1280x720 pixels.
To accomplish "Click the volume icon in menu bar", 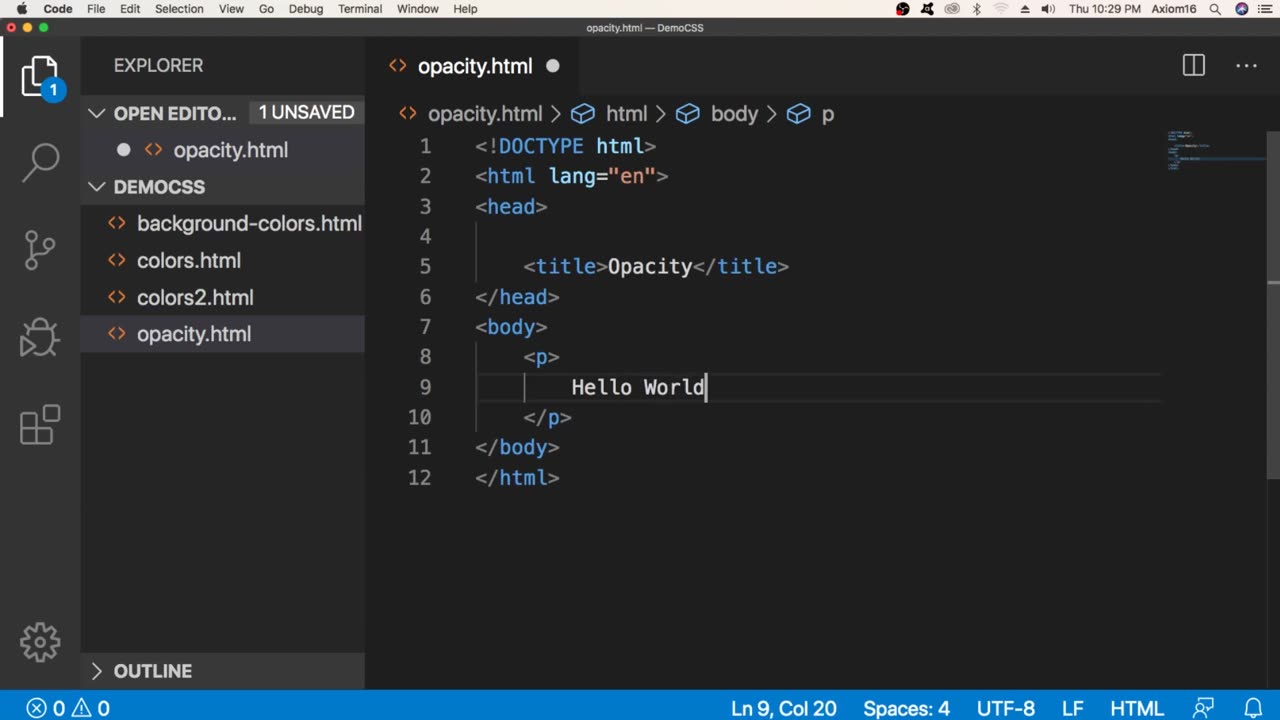I will 1047,9.
